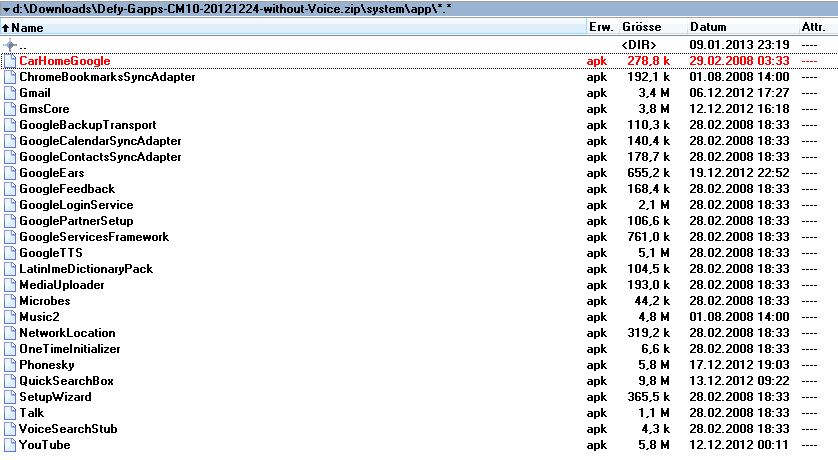Click the ChromeBookmarksSyncAdapter file icon
The height and width of the screenshot is (460, 838).
click(x=10, y=77)
